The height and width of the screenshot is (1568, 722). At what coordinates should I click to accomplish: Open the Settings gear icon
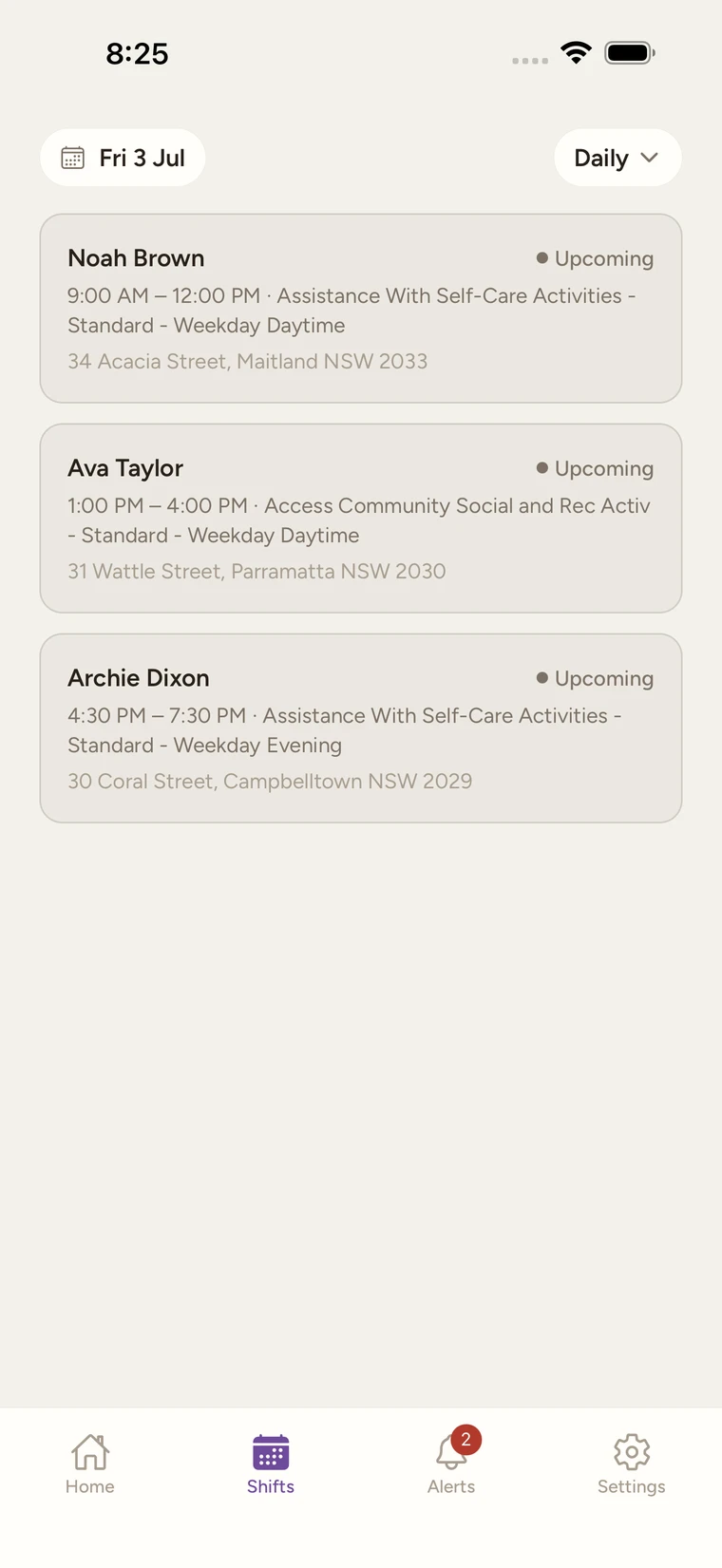632,1451
